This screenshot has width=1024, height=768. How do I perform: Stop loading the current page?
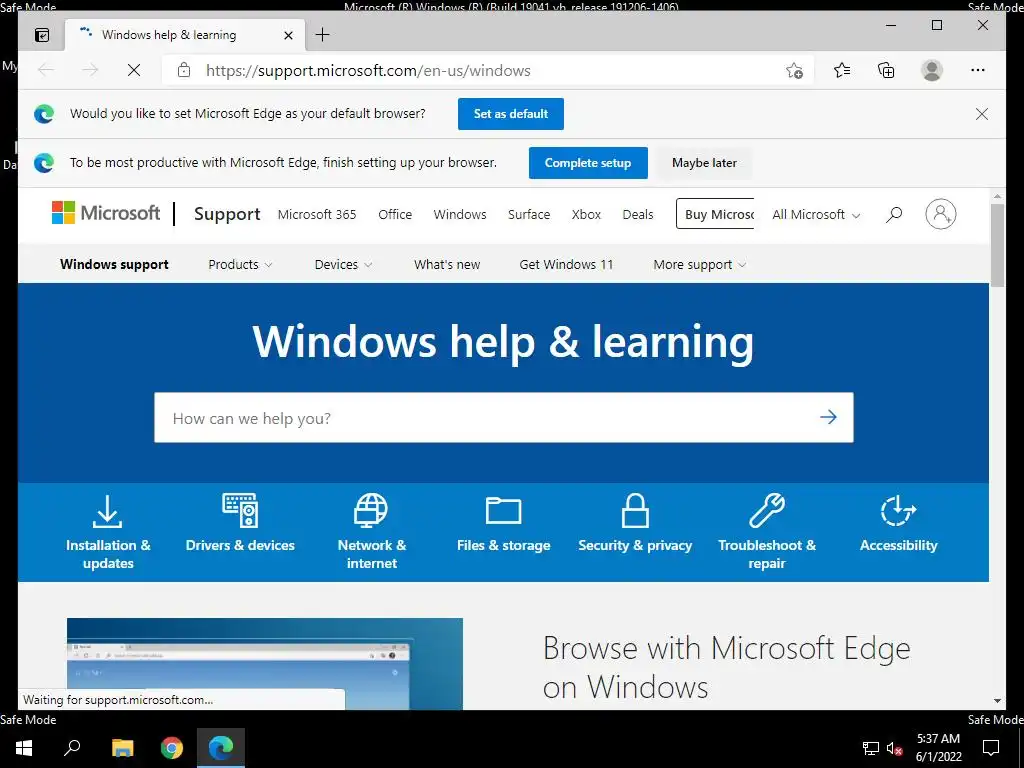tap(134, 70)
